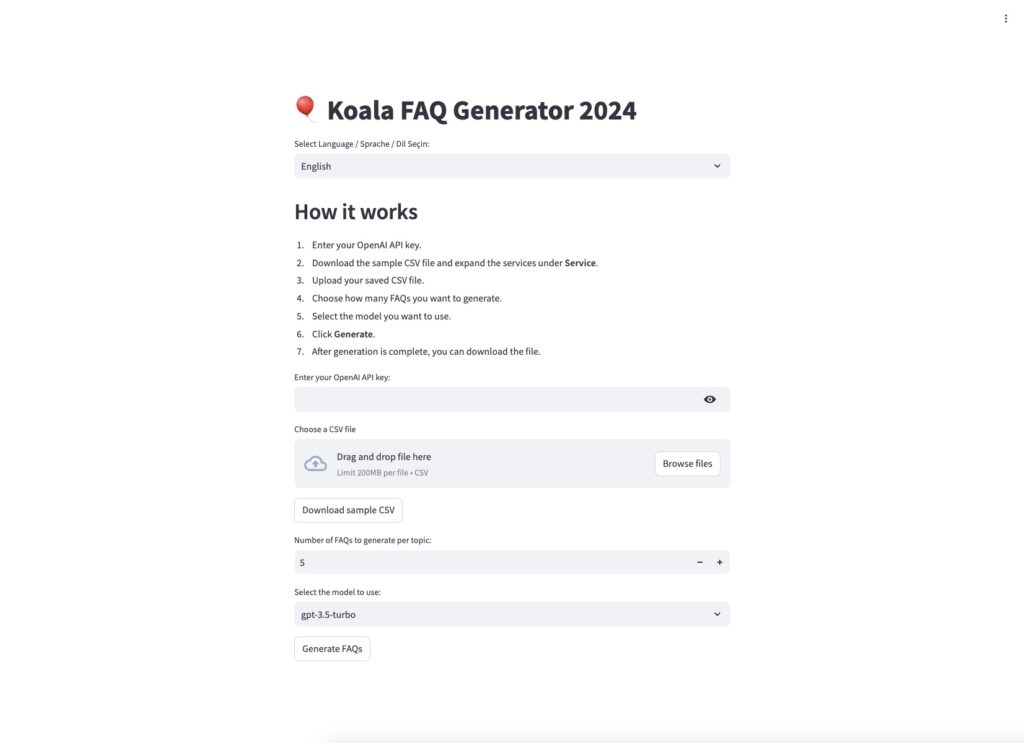Click the How it works heading
1024x743 pixels.
click(x=356, y=212)
